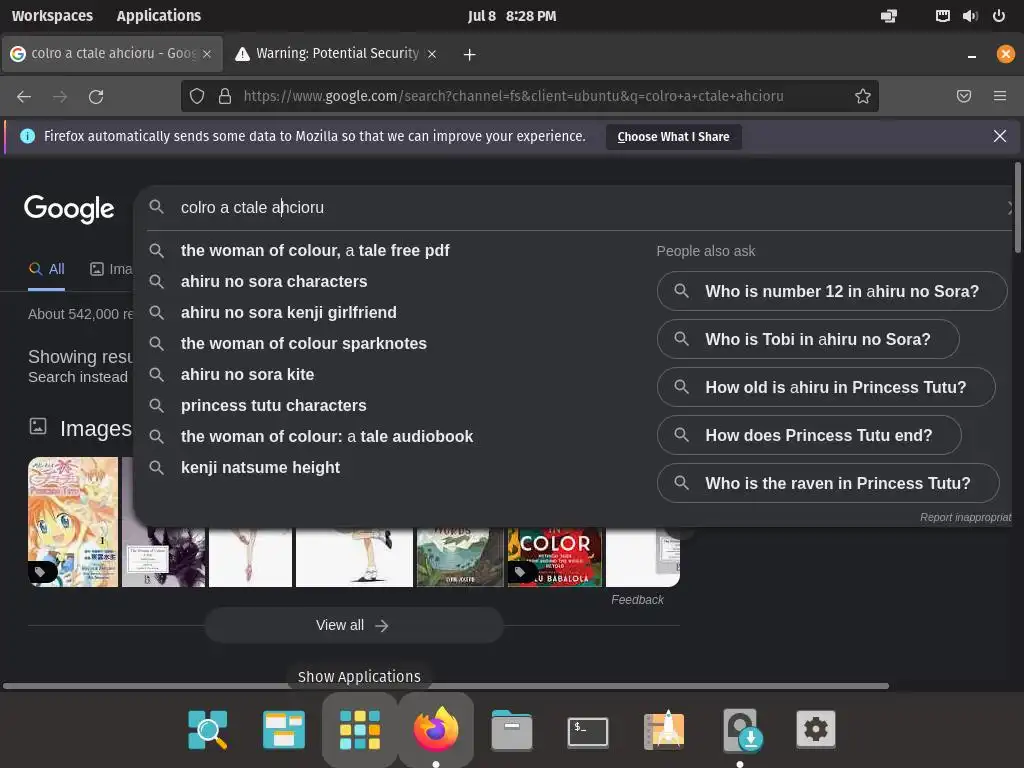Open the Save to Pocket icon
The image size is (1024, 768).
click(x=963, y=97)
